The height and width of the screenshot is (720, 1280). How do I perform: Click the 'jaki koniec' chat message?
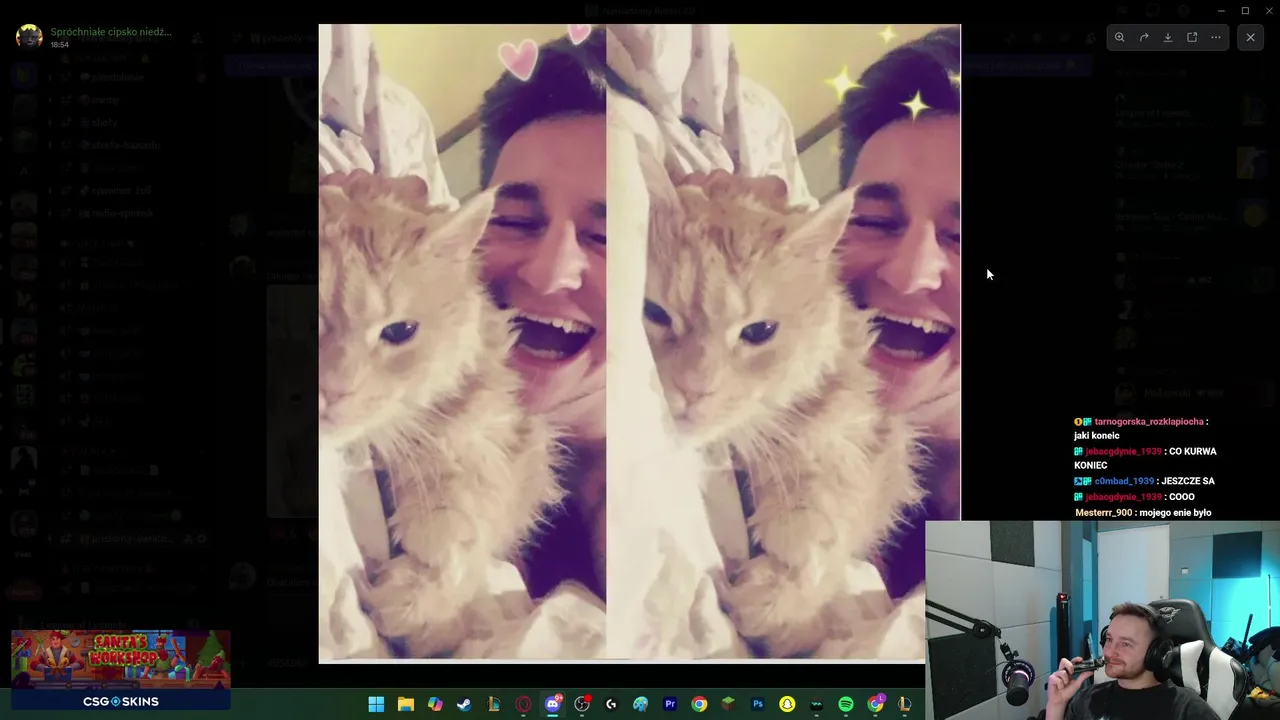(1097, 436)
